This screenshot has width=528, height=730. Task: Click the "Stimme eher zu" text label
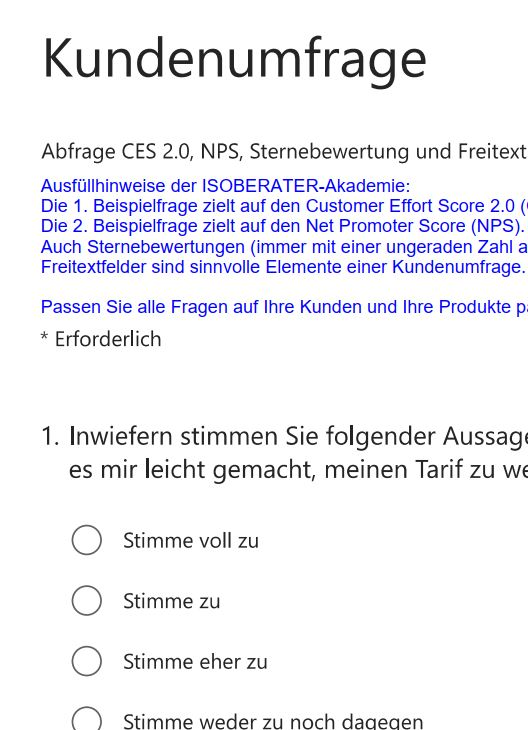tap(195, 662)
